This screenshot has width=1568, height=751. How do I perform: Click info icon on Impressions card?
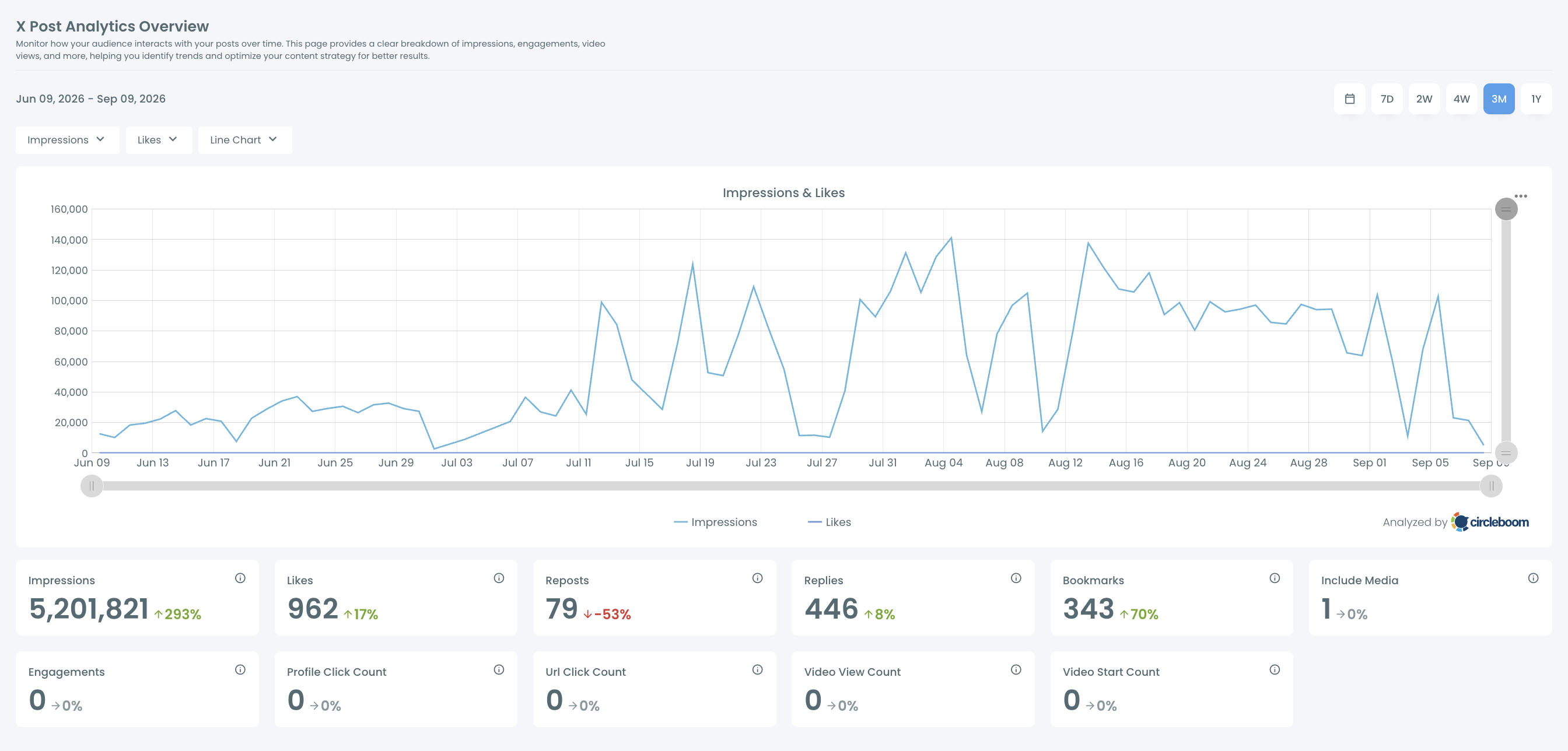point(240,578)
